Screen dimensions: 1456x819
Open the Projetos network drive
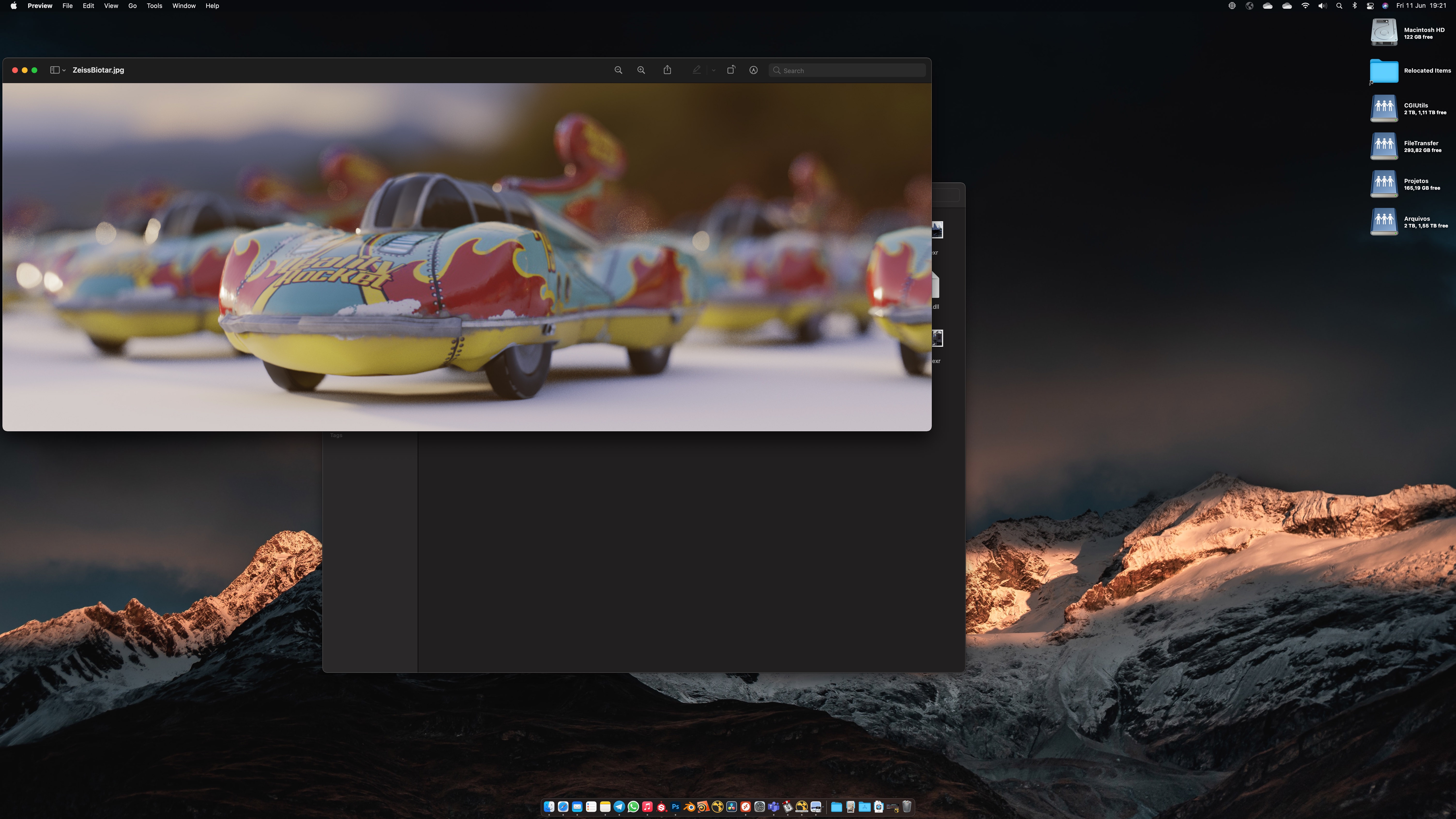(x=1384, y=184)
